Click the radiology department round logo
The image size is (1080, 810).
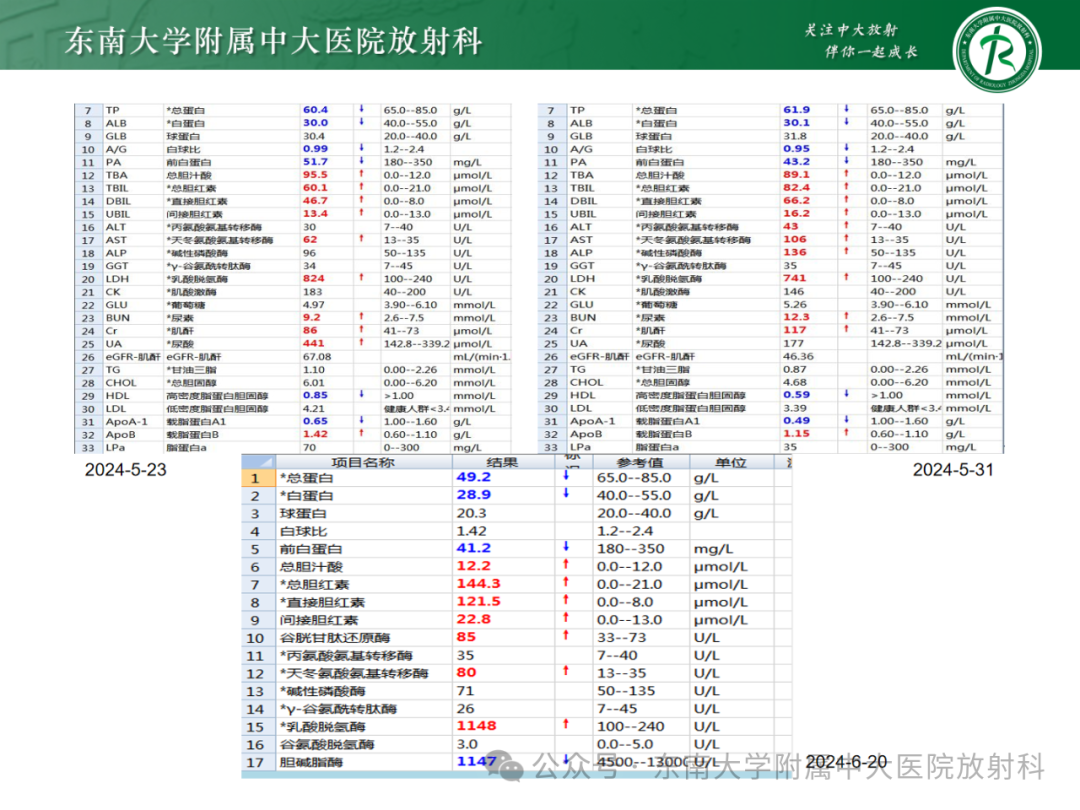996,50
